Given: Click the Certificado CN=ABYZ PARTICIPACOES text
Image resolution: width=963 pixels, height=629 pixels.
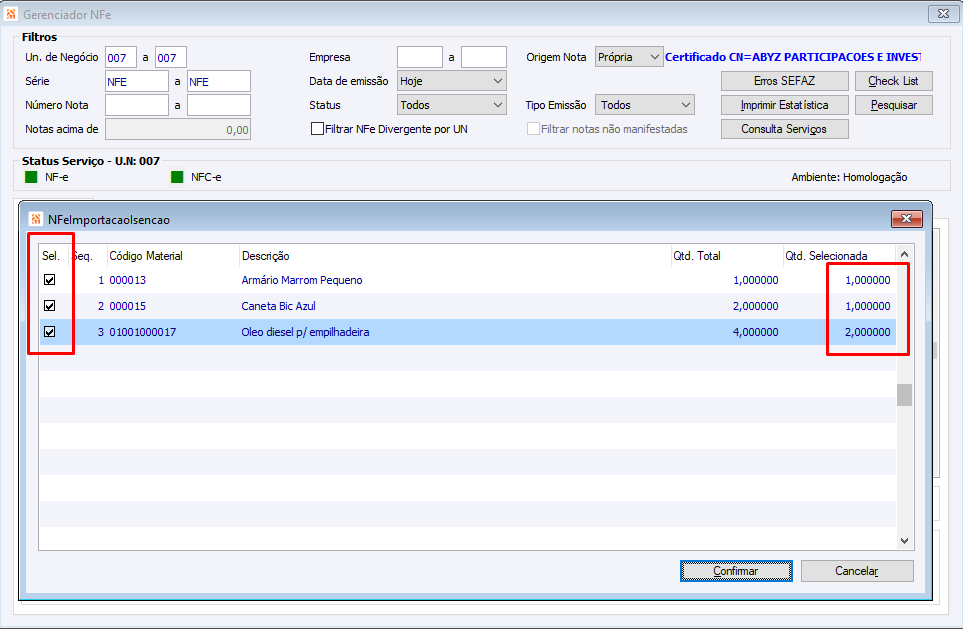Looking at the screenshot, I should tap(792, 57).
